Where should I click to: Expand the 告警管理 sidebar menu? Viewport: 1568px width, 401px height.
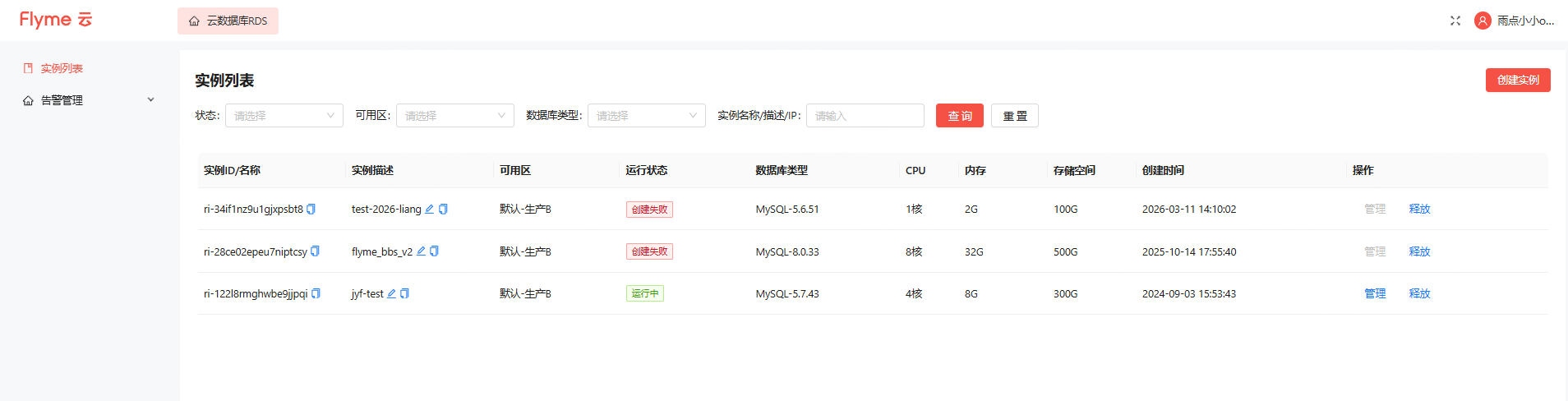click(88, 100)
